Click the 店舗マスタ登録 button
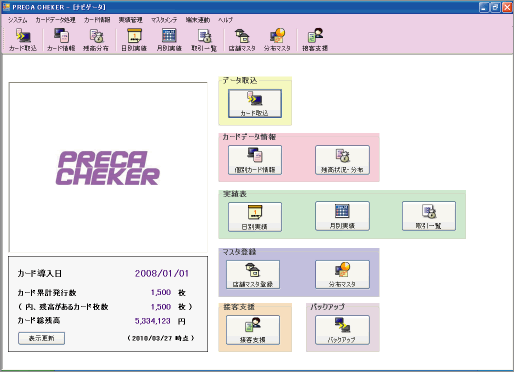Viewport: 514px width, 372px height. pyautogui.click(x=253, y=275)
